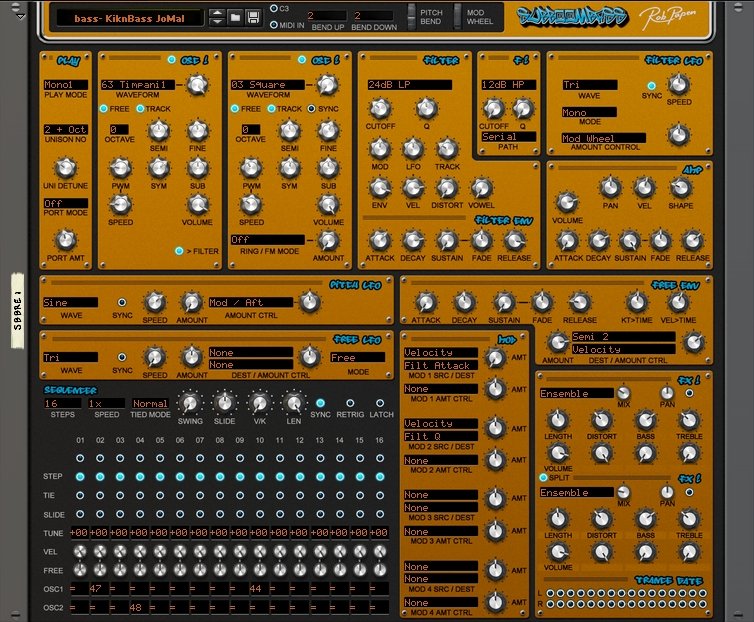Open the 24dB LP filter type selector
The height and width of the screenshot is (622, 754).
pyautogui.click(x=408, y=85)
